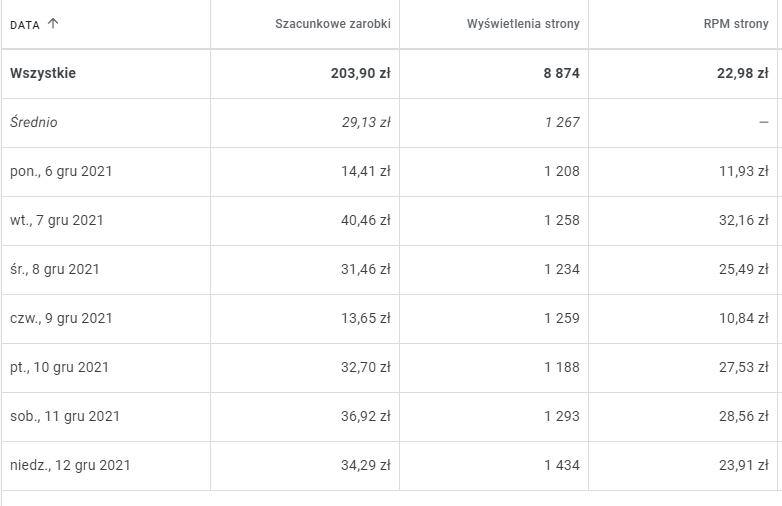Select sob., 11 gru 2021 row
This screenshot has height=506, width=782.
[65, 416]
